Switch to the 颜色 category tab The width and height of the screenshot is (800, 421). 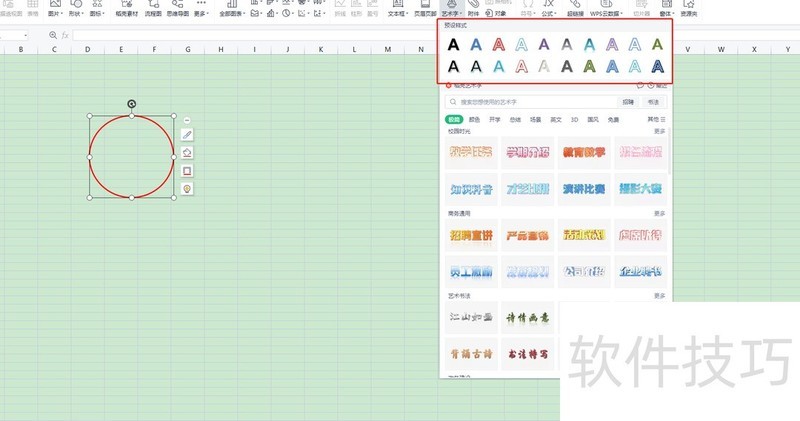(474, 119)
